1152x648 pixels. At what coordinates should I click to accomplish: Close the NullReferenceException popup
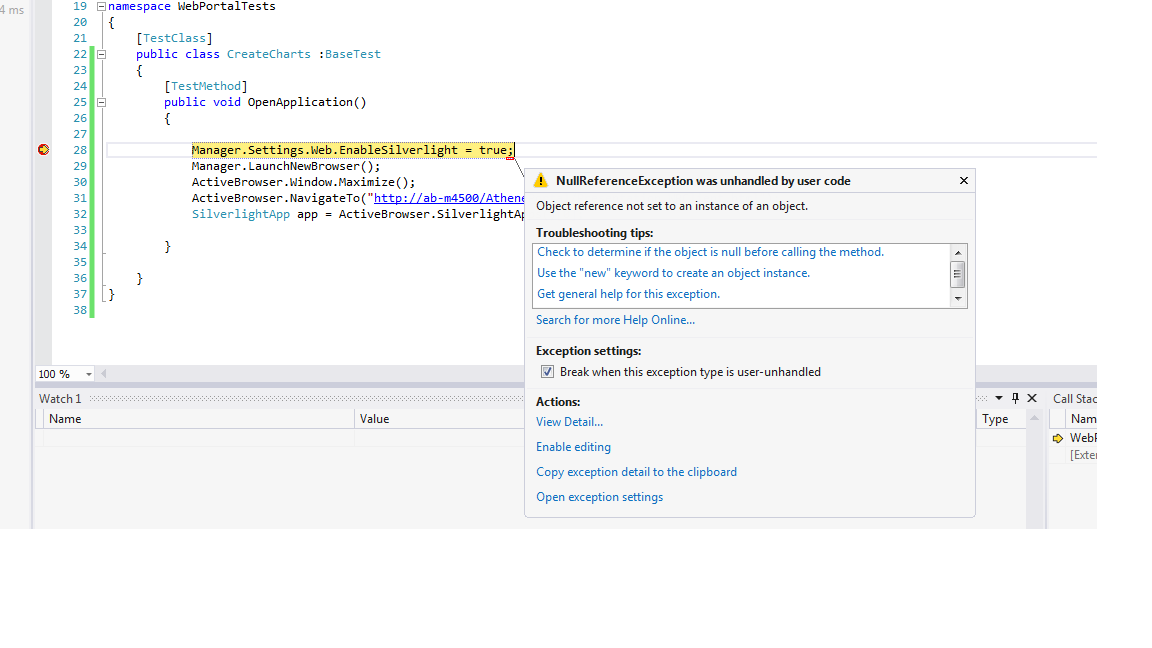[963, 181]
